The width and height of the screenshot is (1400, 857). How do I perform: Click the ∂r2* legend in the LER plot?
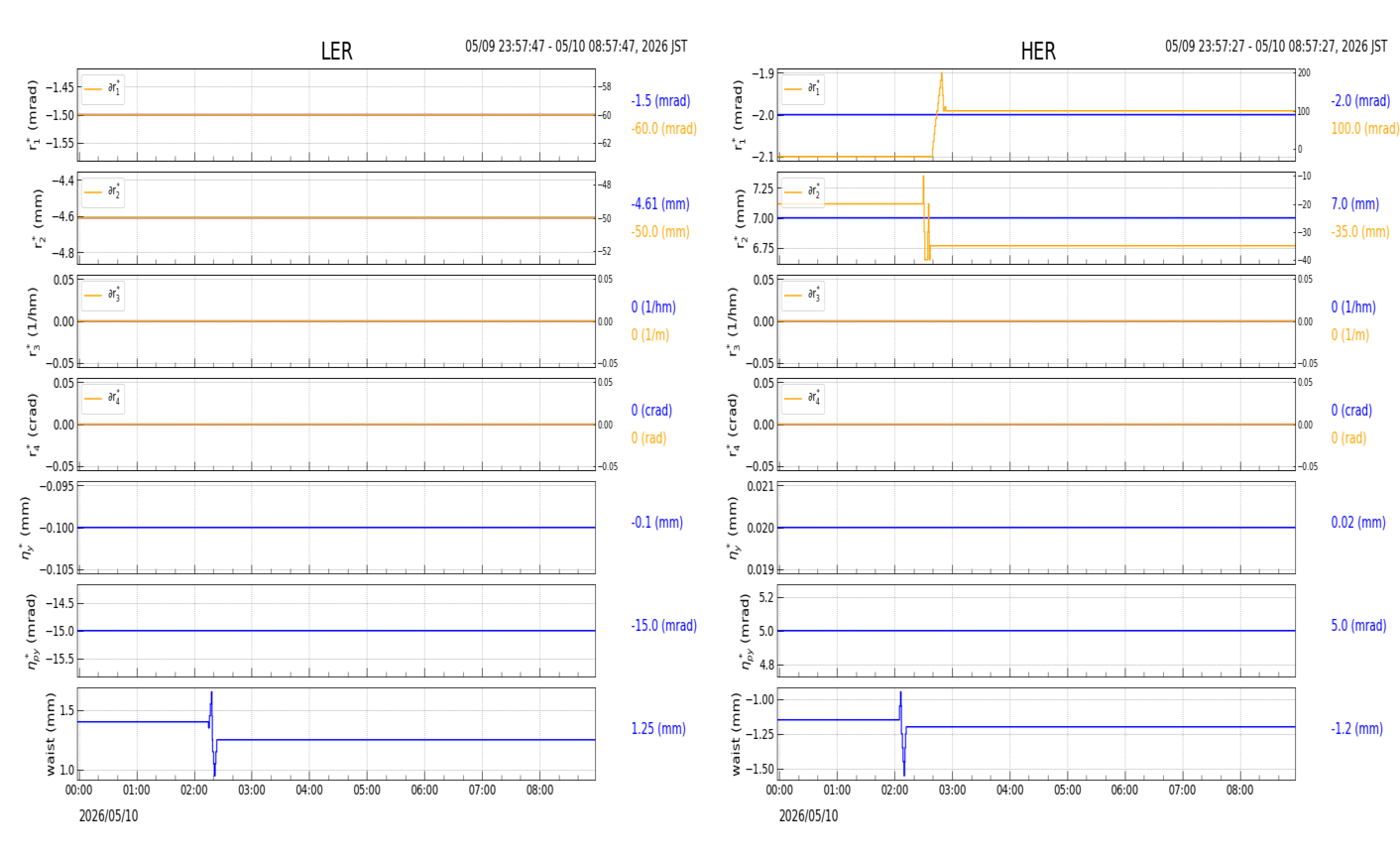103,192
